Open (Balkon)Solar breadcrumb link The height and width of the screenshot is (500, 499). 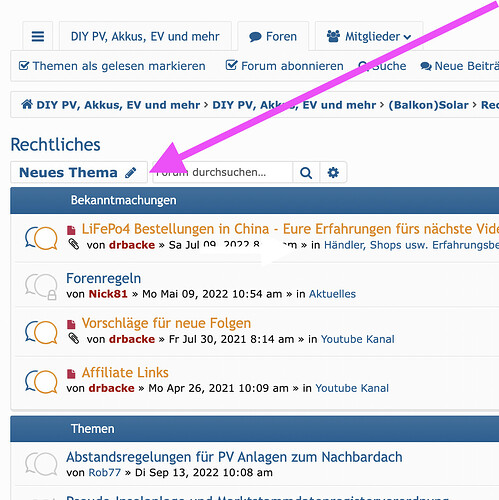(x=428, y=105)
